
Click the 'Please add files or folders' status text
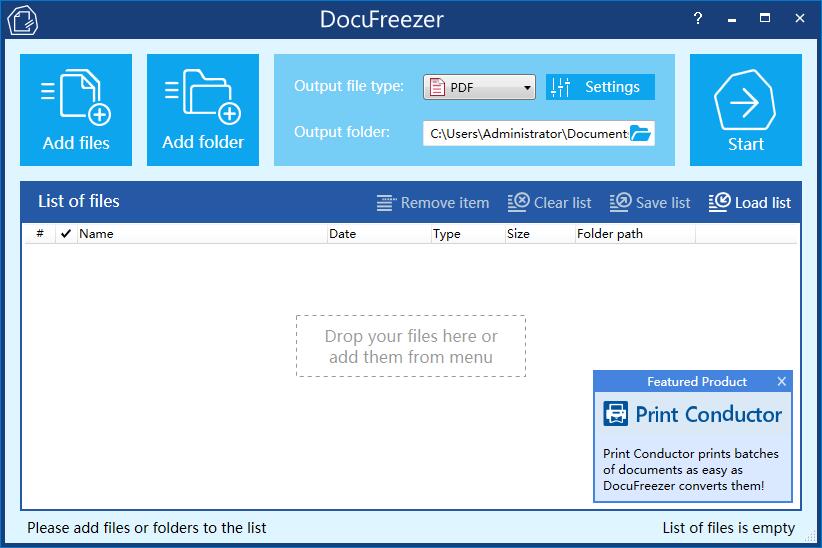tap(147, 528)
